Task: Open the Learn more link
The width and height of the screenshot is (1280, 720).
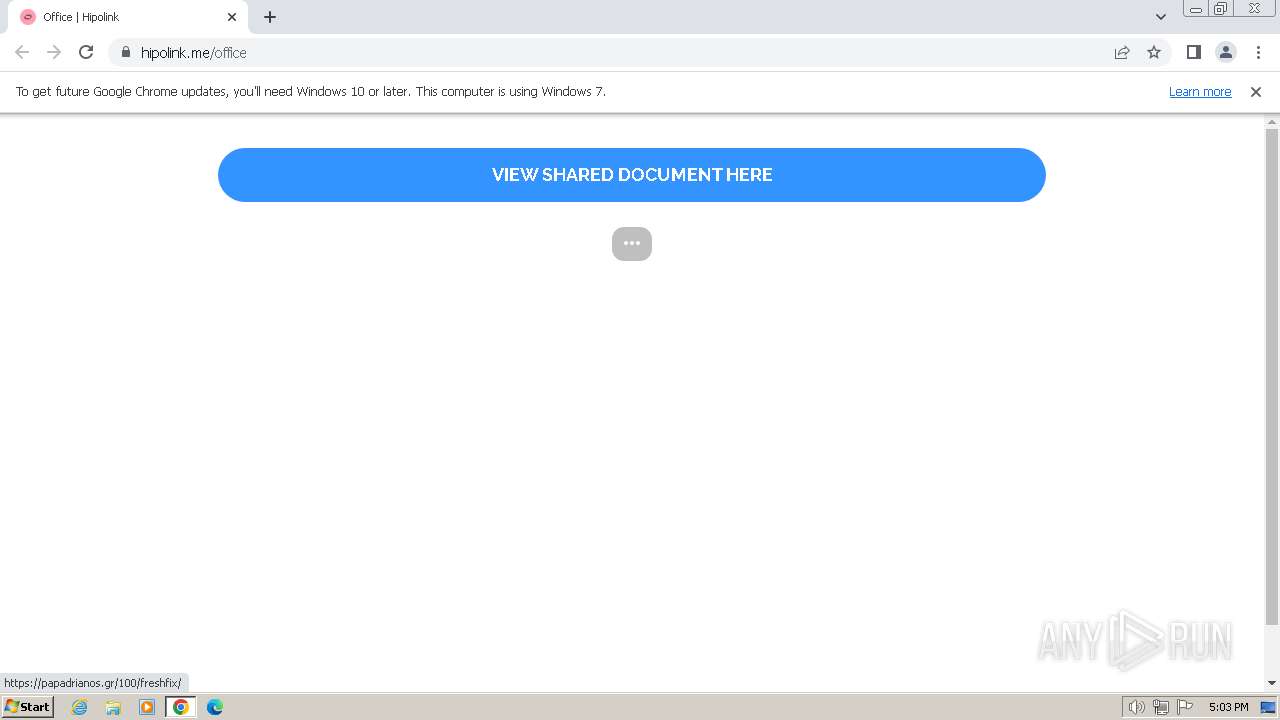Action: 1200,91
